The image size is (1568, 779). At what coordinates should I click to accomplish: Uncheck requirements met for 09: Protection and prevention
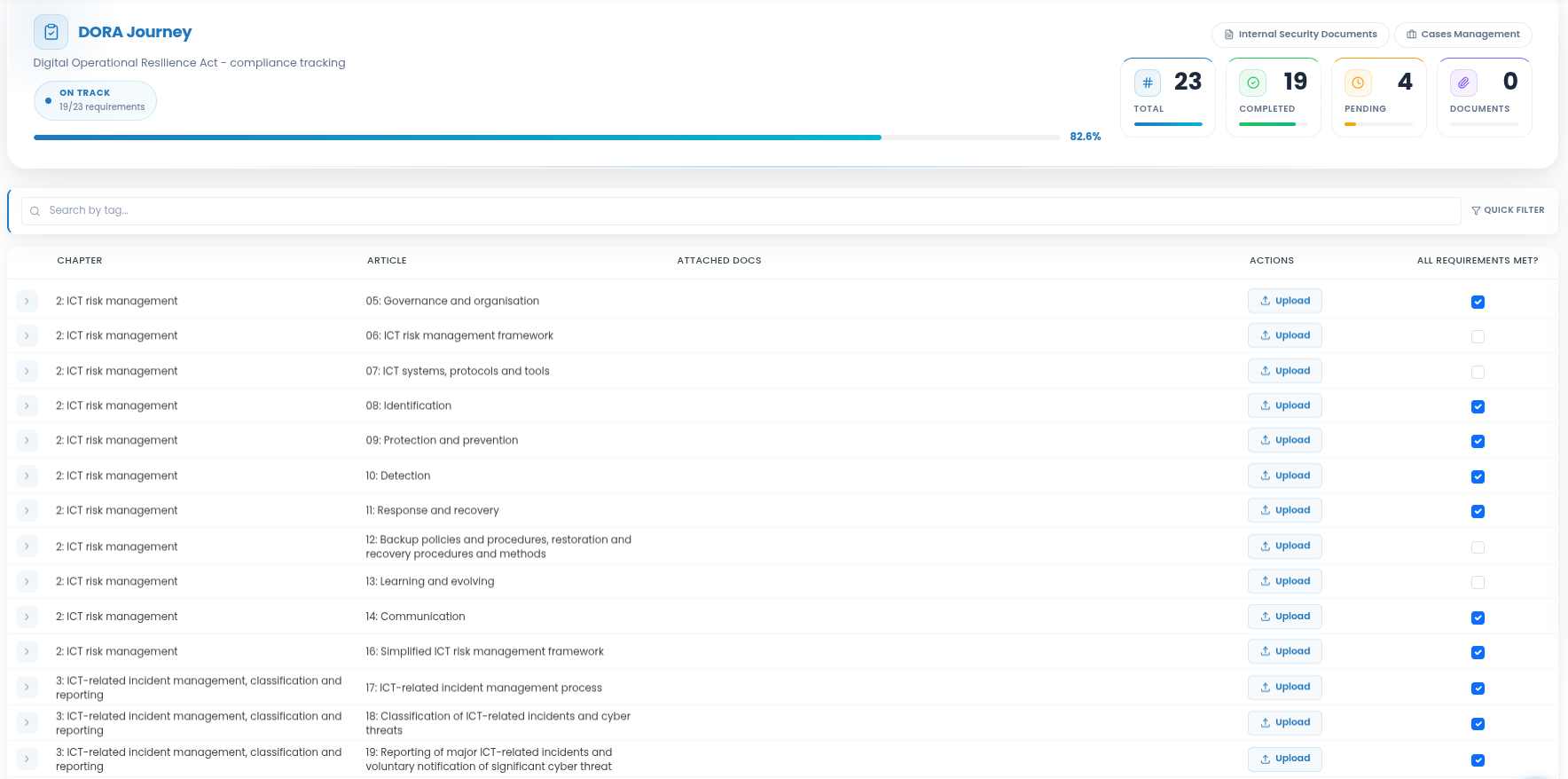point(1478,441)
